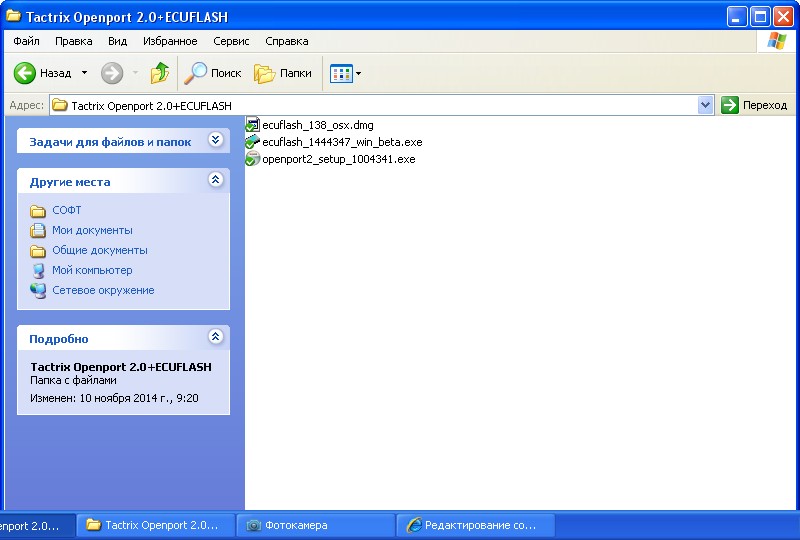Click Задачи для файлов и папок header title

(110, 142)
